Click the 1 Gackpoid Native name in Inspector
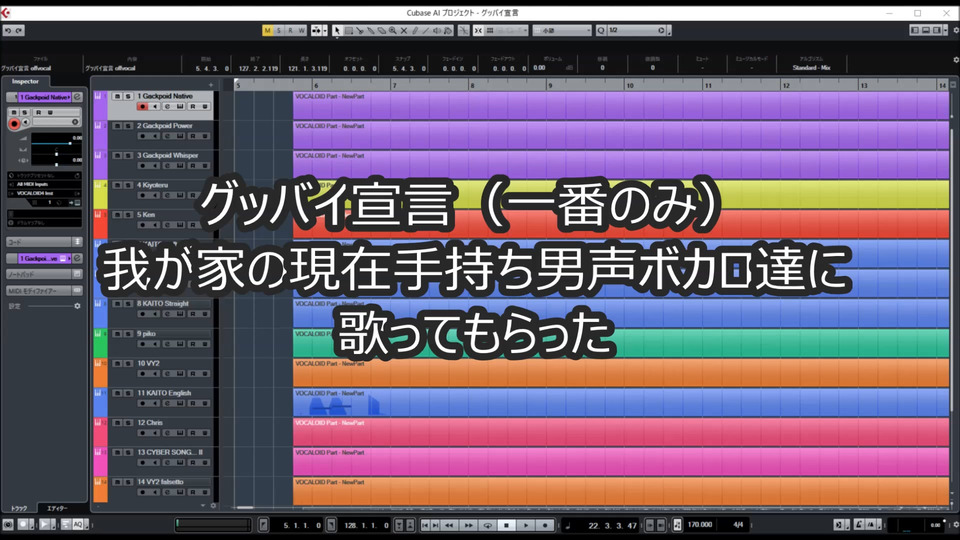 44,97
